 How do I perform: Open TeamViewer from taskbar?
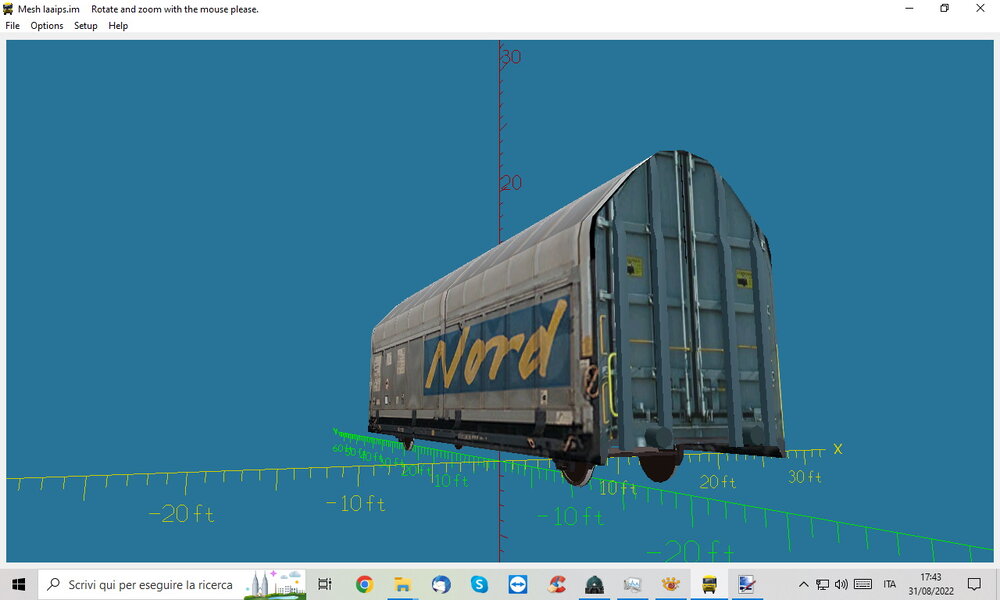(517, 584)
